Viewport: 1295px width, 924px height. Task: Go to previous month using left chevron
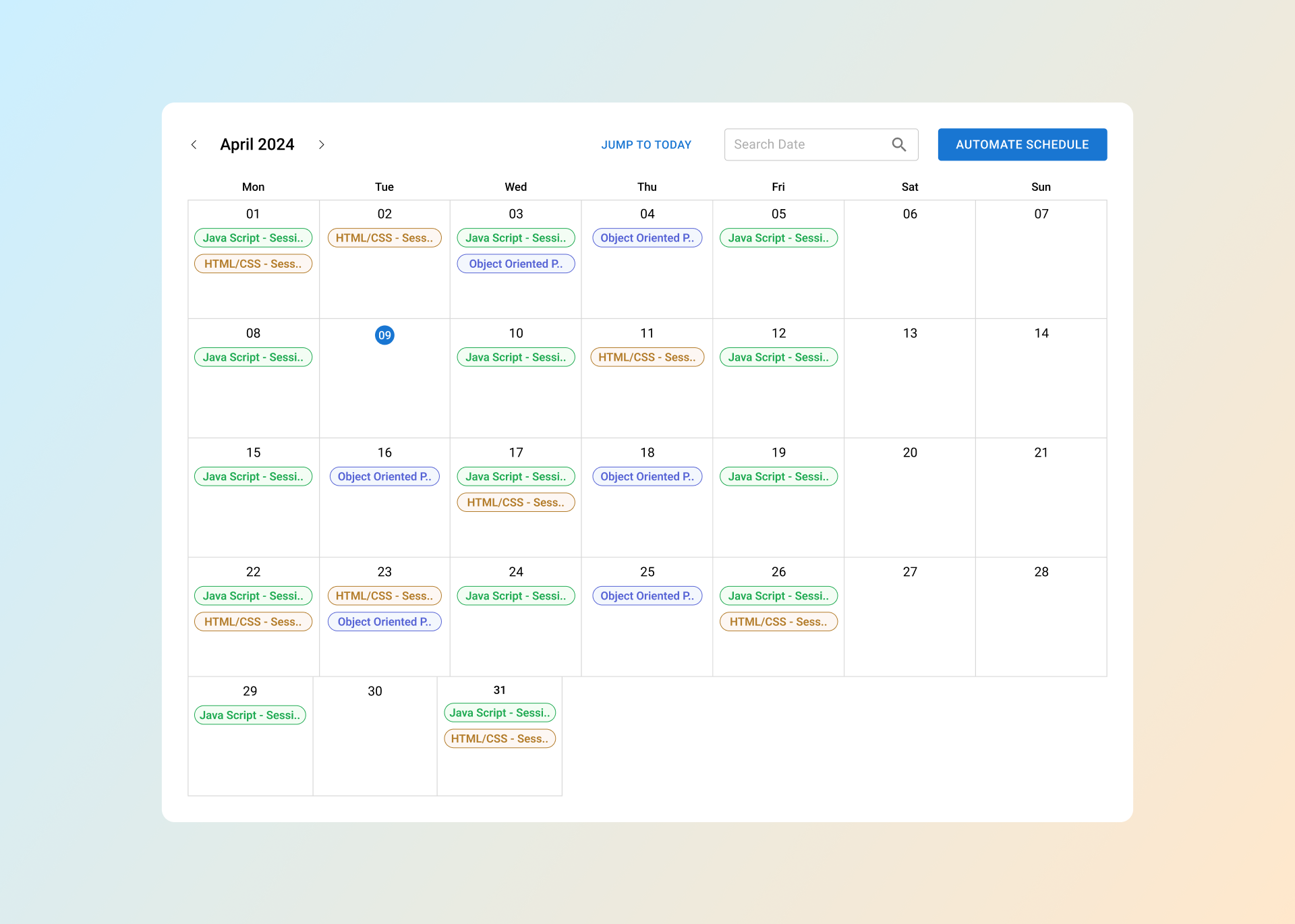click(x=194, y=144)
